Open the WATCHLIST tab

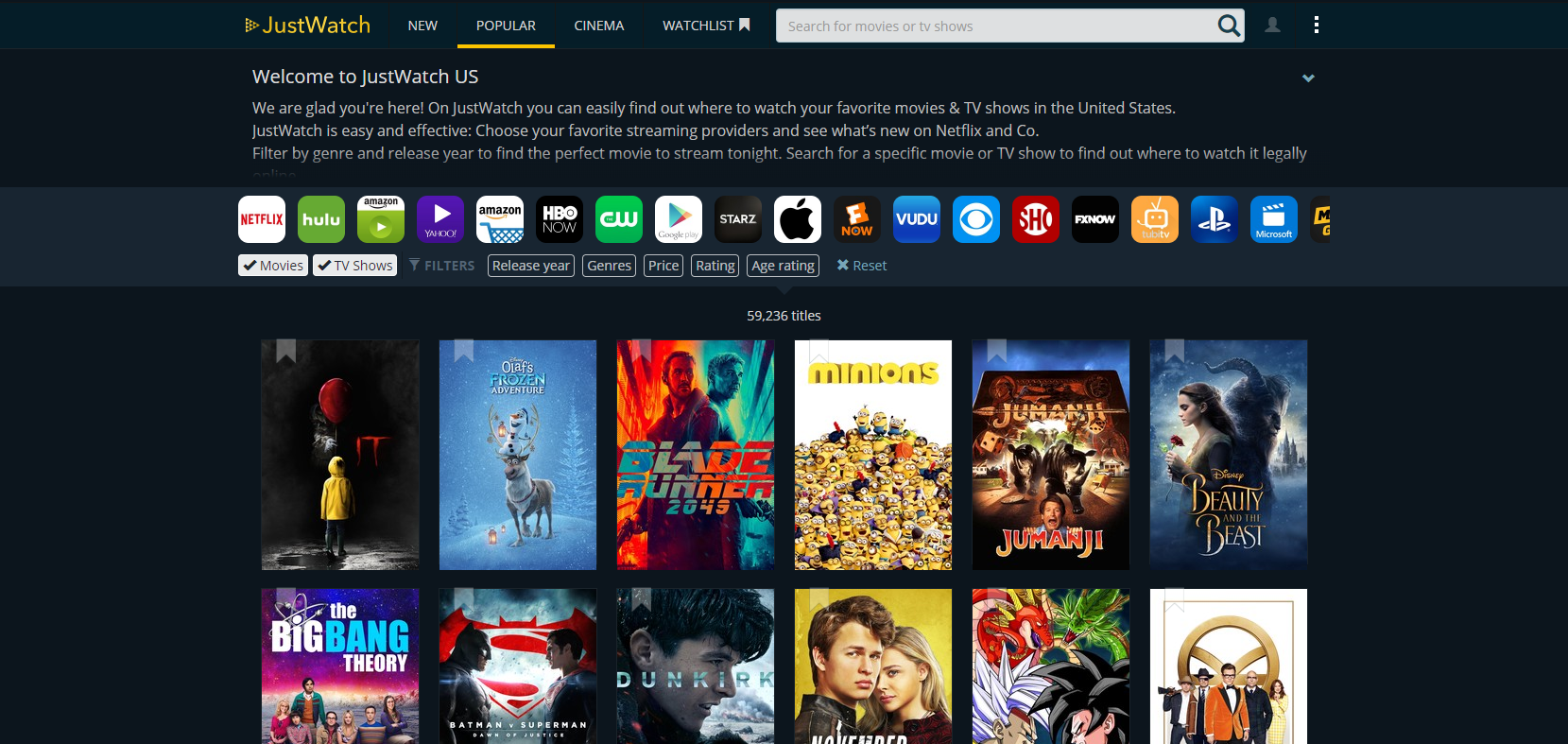click(x=706, y=26)
